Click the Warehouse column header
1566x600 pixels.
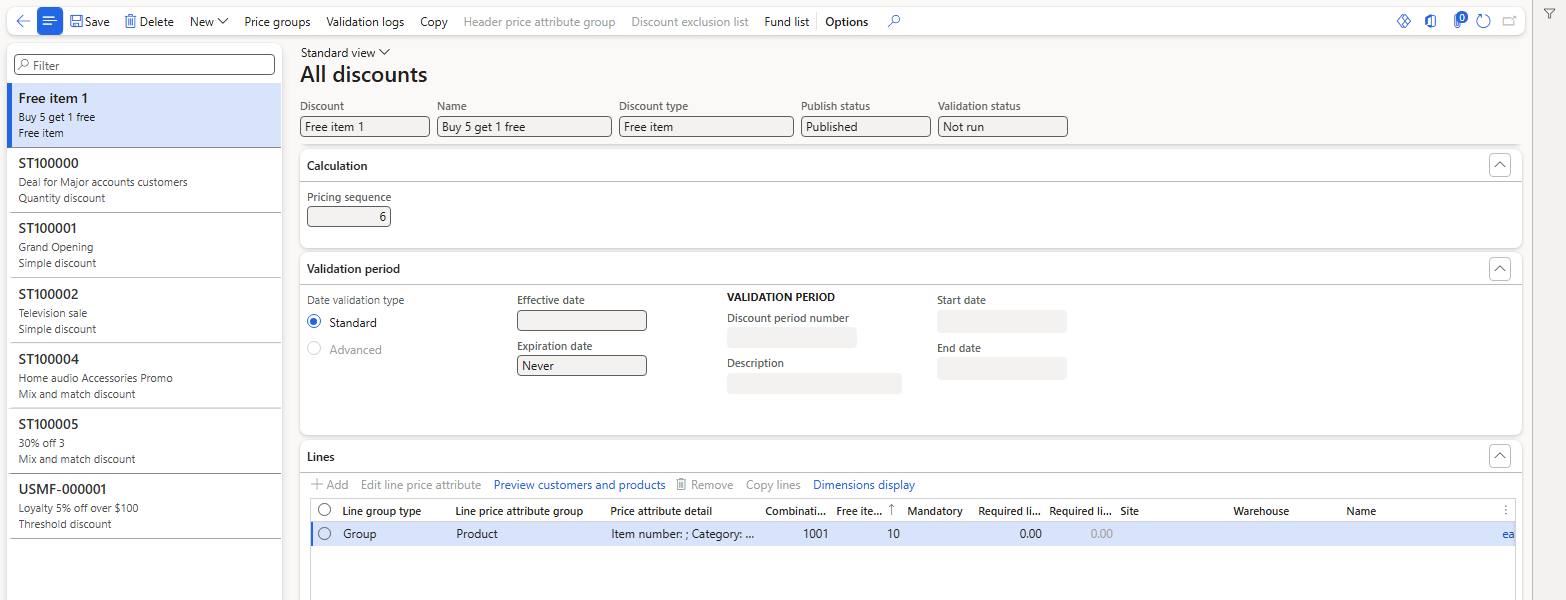1261,511
